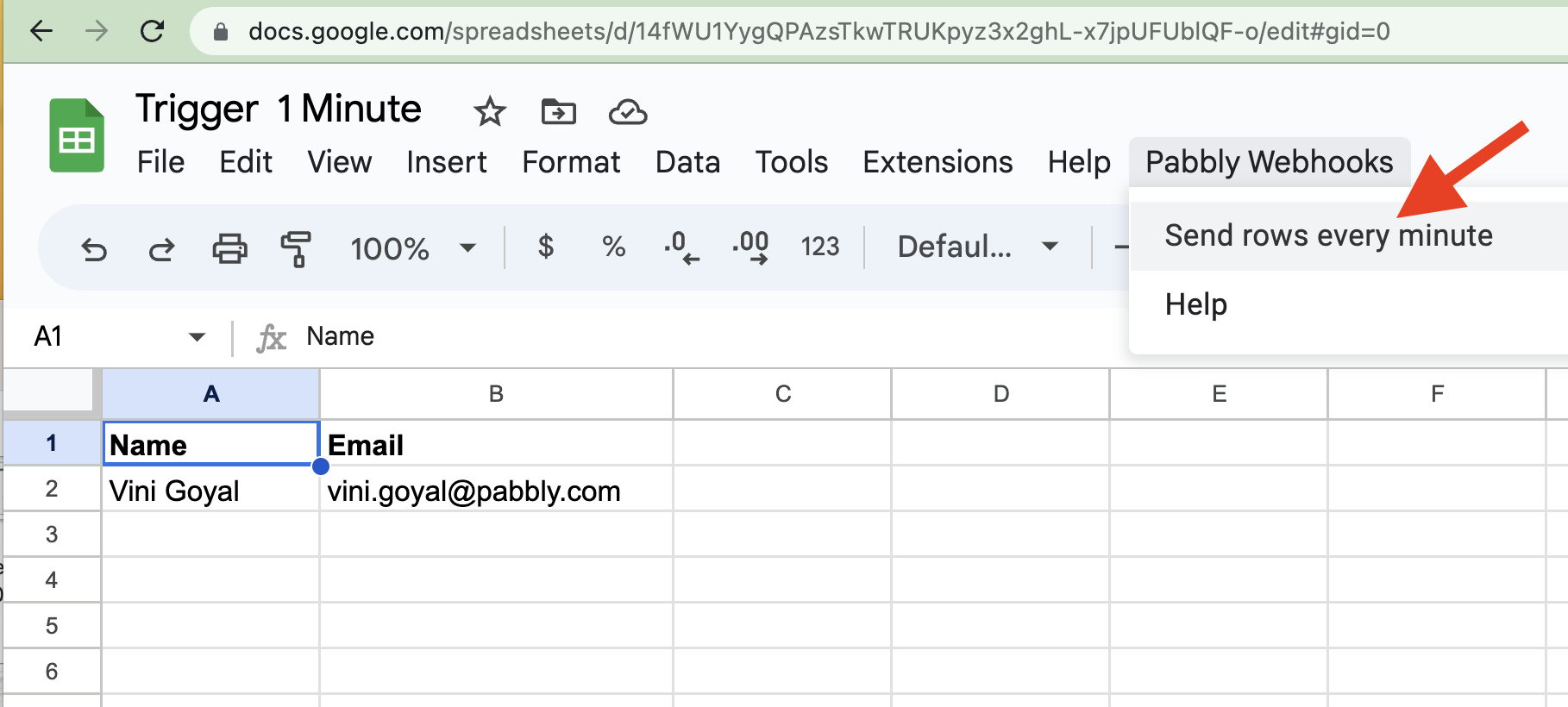
Task: Open the Help menu in menu bar
Action: 1079,162
